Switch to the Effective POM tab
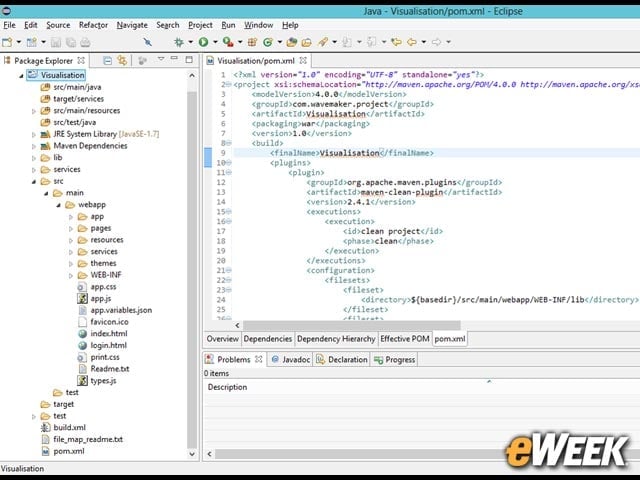Image resolution: width=640 pixels, height=480 pixels. 404,339
